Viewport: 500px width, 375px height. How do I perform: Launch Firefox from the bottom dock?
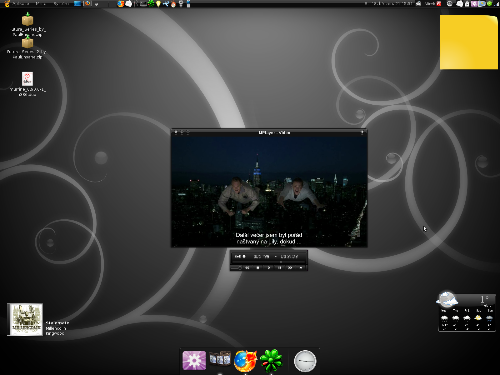(x=245, y=360)
